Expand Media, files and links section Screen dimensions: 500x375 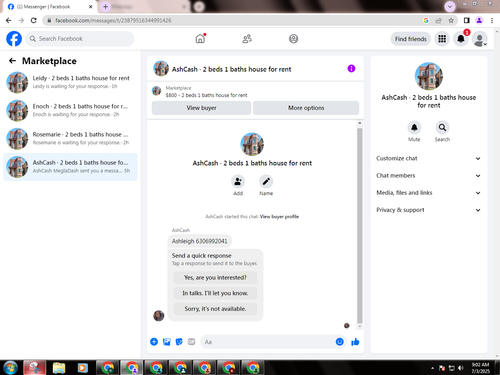[428, 193]
